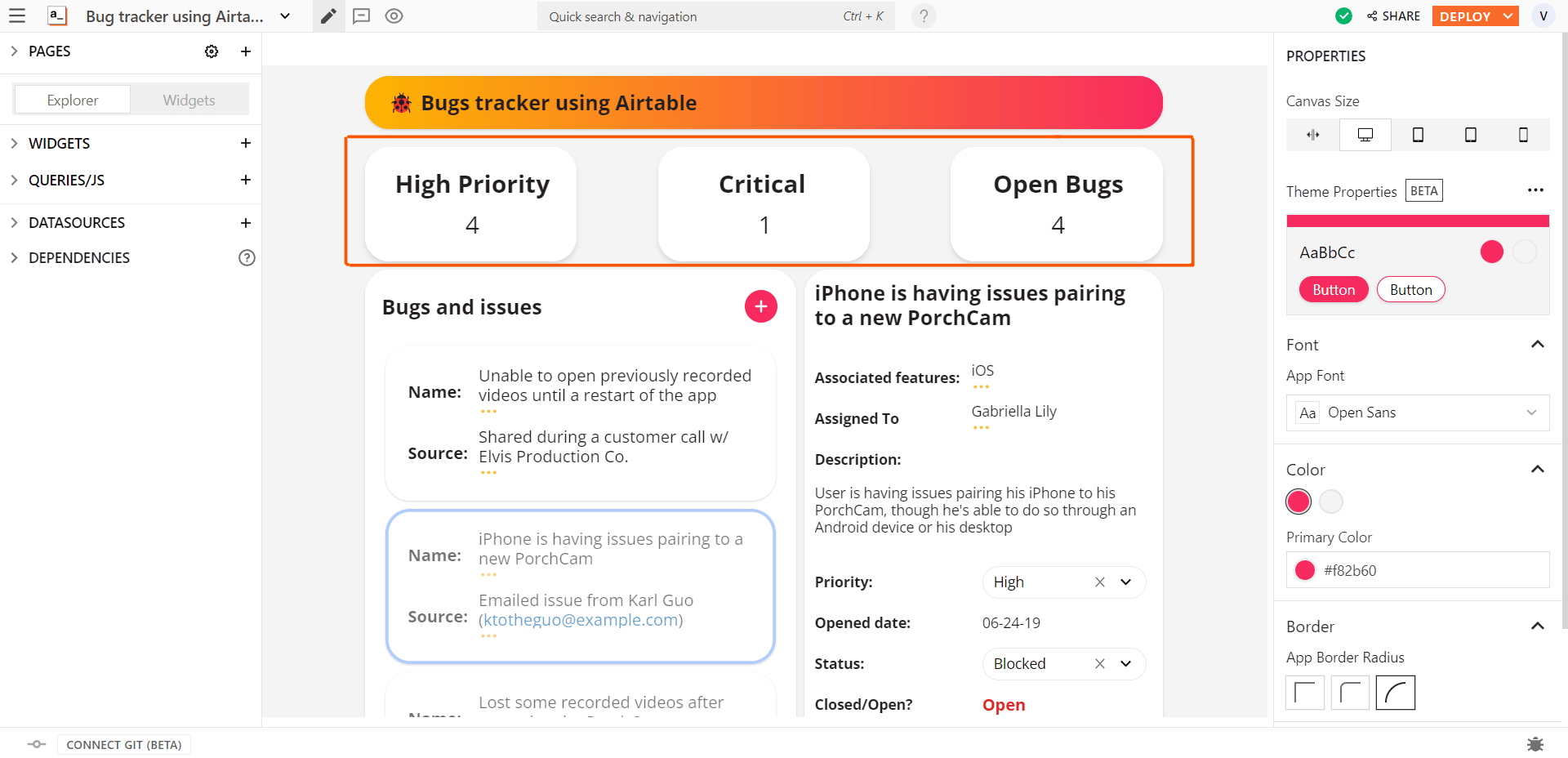1568x758 pixels.
Task: Click the red plus button to add a bug
Action: 760,306
